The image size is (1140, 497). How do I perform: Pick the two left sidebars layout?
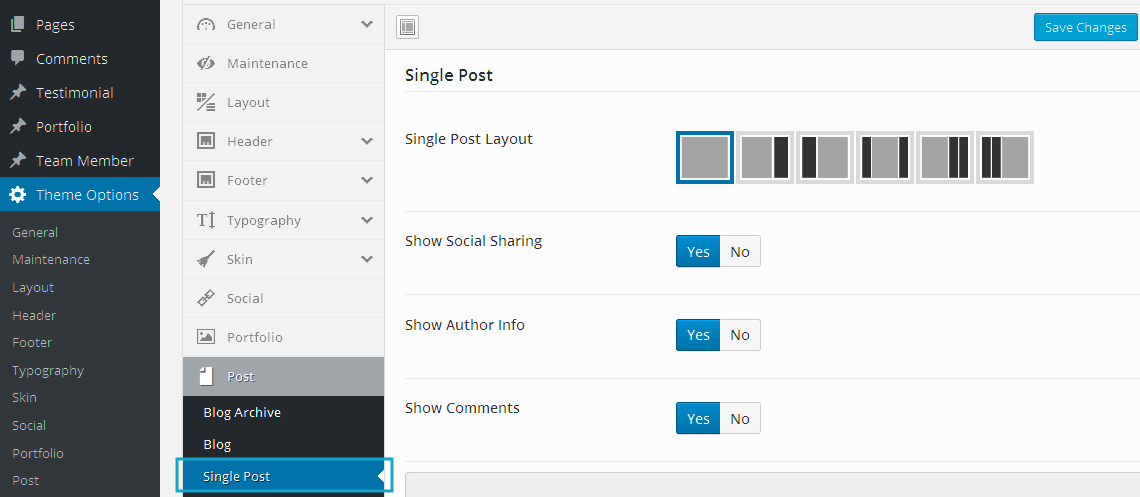click(1005, 158)
